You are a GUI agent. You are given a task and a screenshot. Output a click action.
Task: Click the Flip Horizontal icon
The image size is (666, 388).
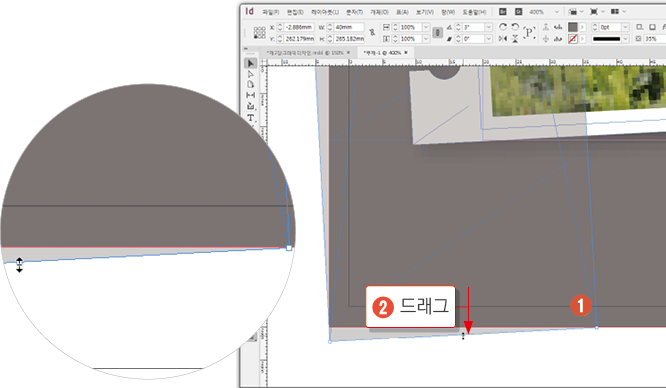503,39
